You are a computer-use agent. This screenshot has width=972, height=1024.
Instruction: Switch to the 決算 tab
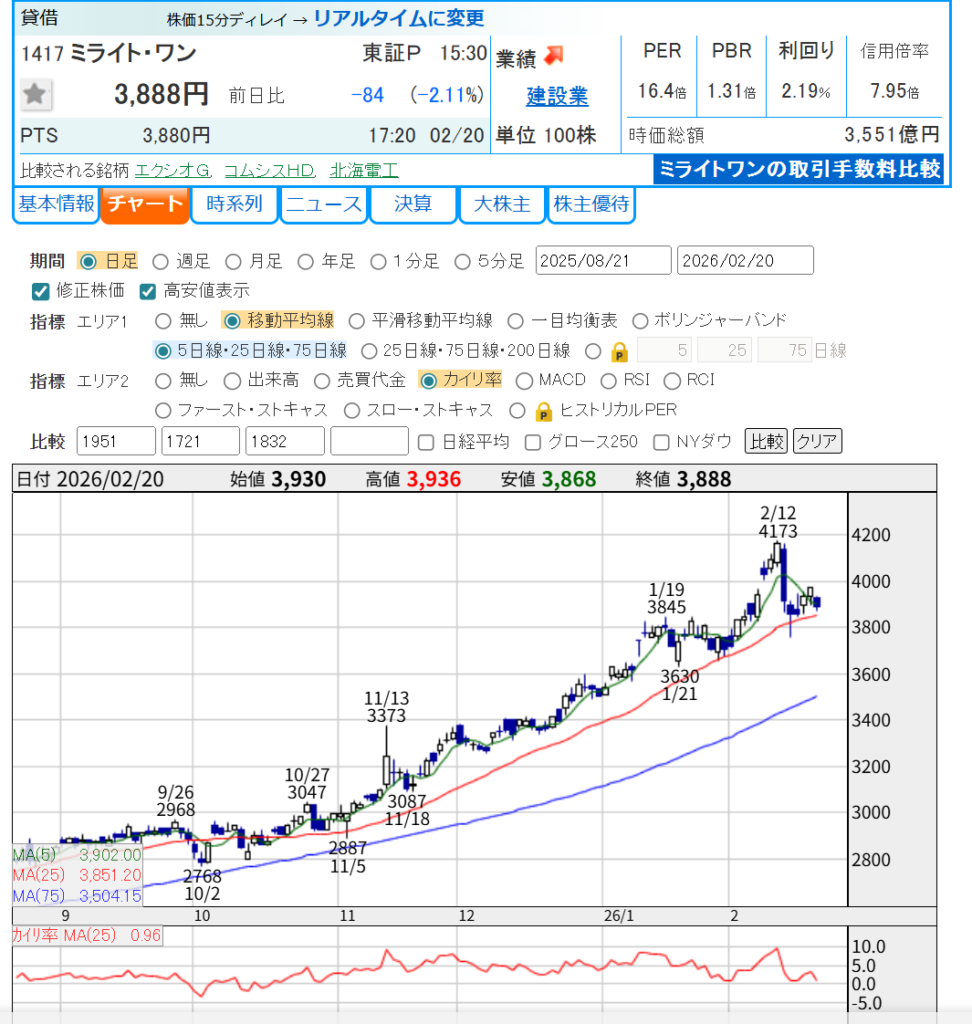pyautogui.click(x=413, y=205)
